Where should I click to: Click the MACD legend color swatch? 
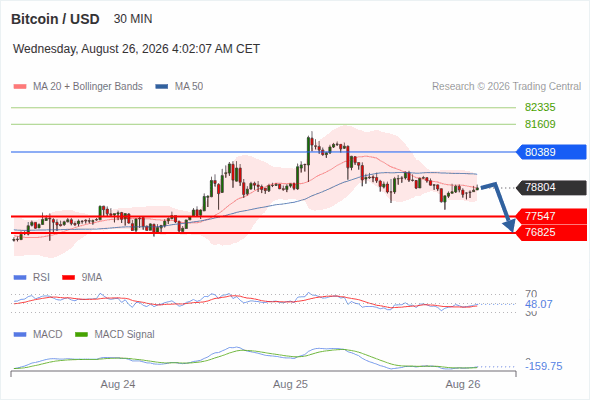[x=20, y=335]
